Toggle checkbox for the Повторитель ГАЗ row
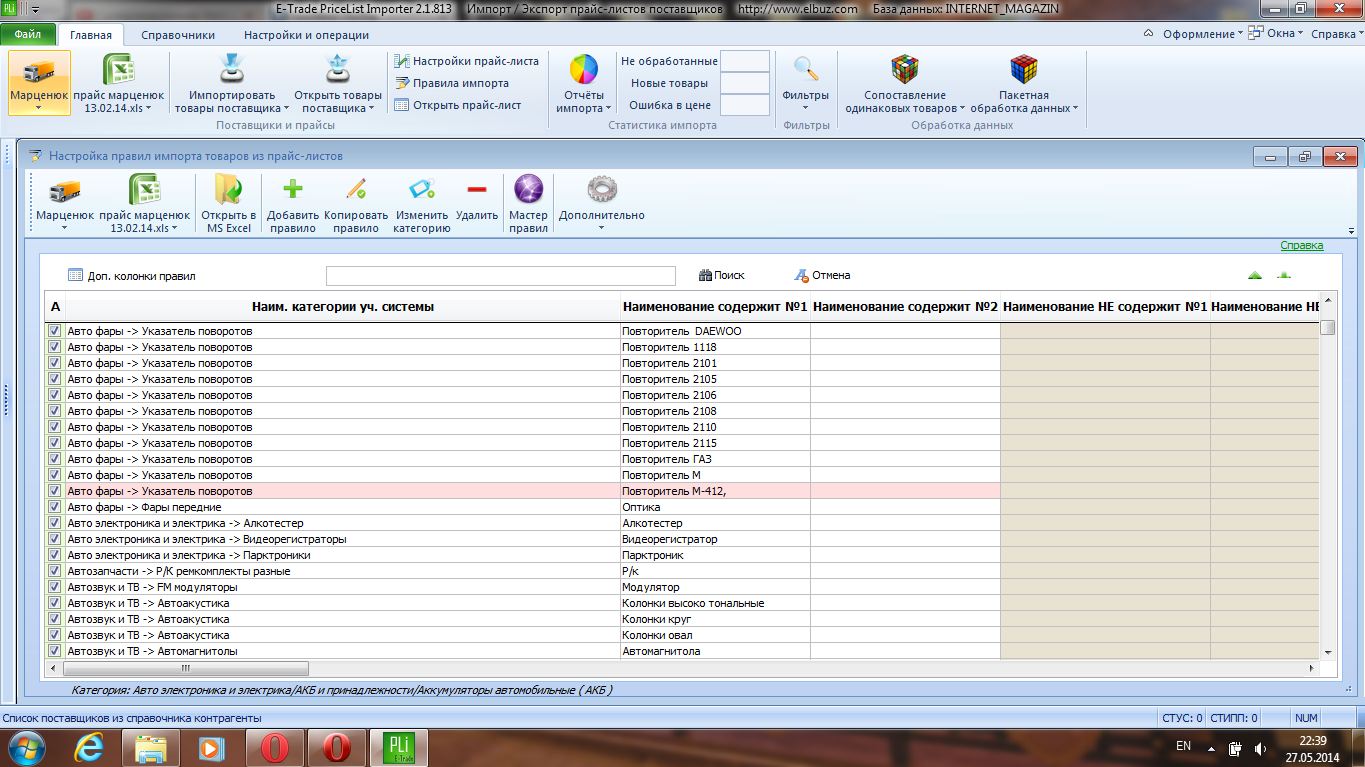 pos(55,459)
